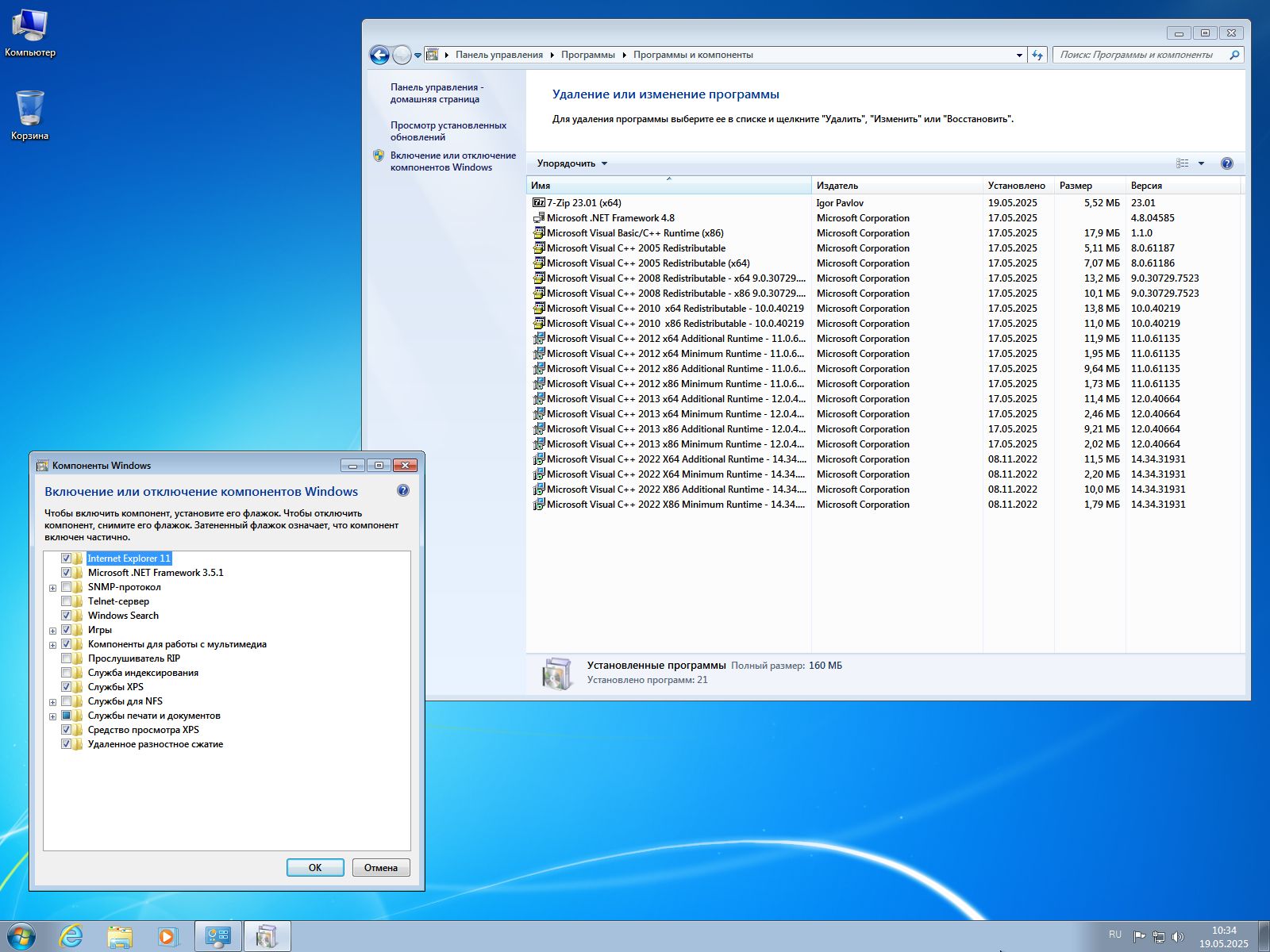Screen dimensions: 1270x952
Task: Open the address bar history dropdown
Action: tap(1019, 55)
